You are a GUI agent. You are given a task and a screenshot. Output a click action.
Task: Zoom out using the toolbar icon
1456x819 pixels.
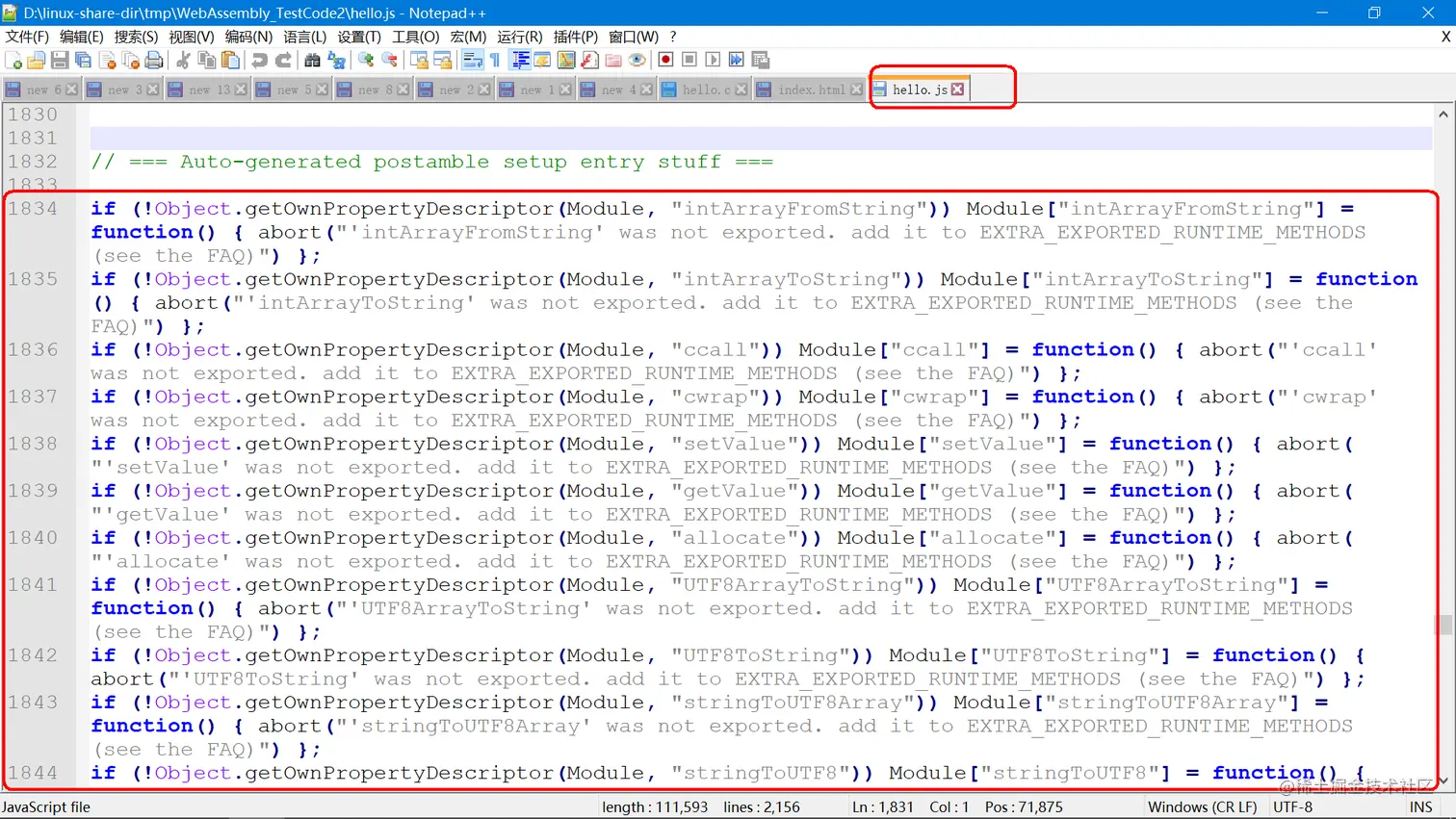coord(389,60)
